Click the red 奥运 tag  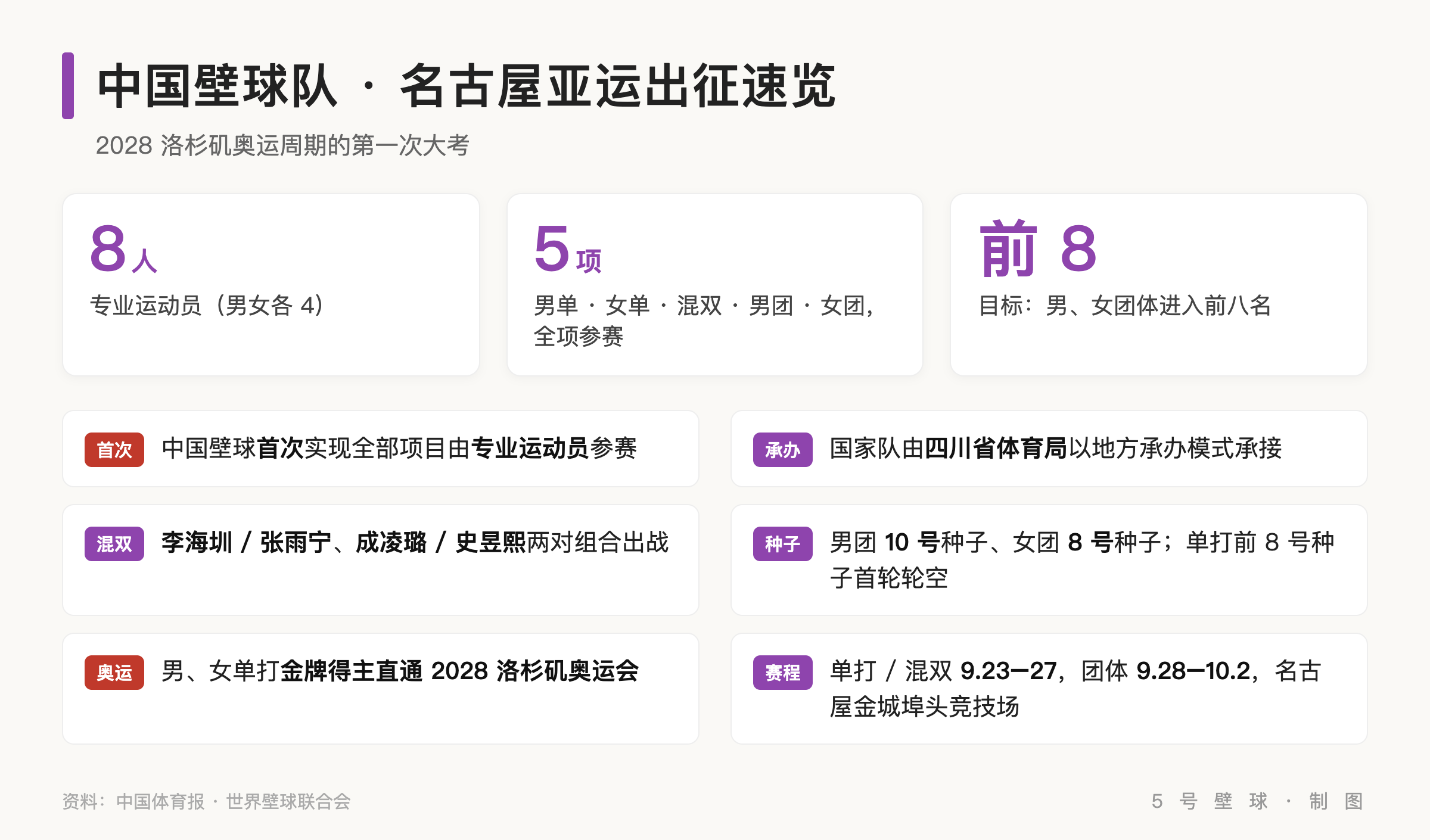[x=114, y=672]
